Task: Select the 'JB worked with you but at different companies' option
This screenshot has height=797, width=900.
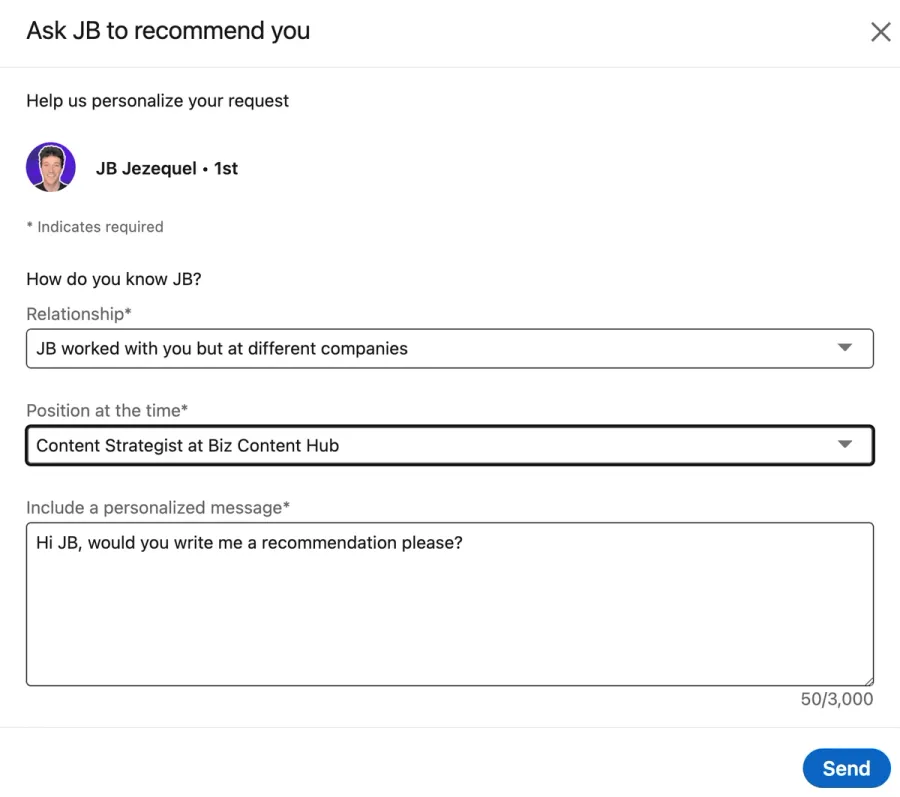Action: pos(222,348)
